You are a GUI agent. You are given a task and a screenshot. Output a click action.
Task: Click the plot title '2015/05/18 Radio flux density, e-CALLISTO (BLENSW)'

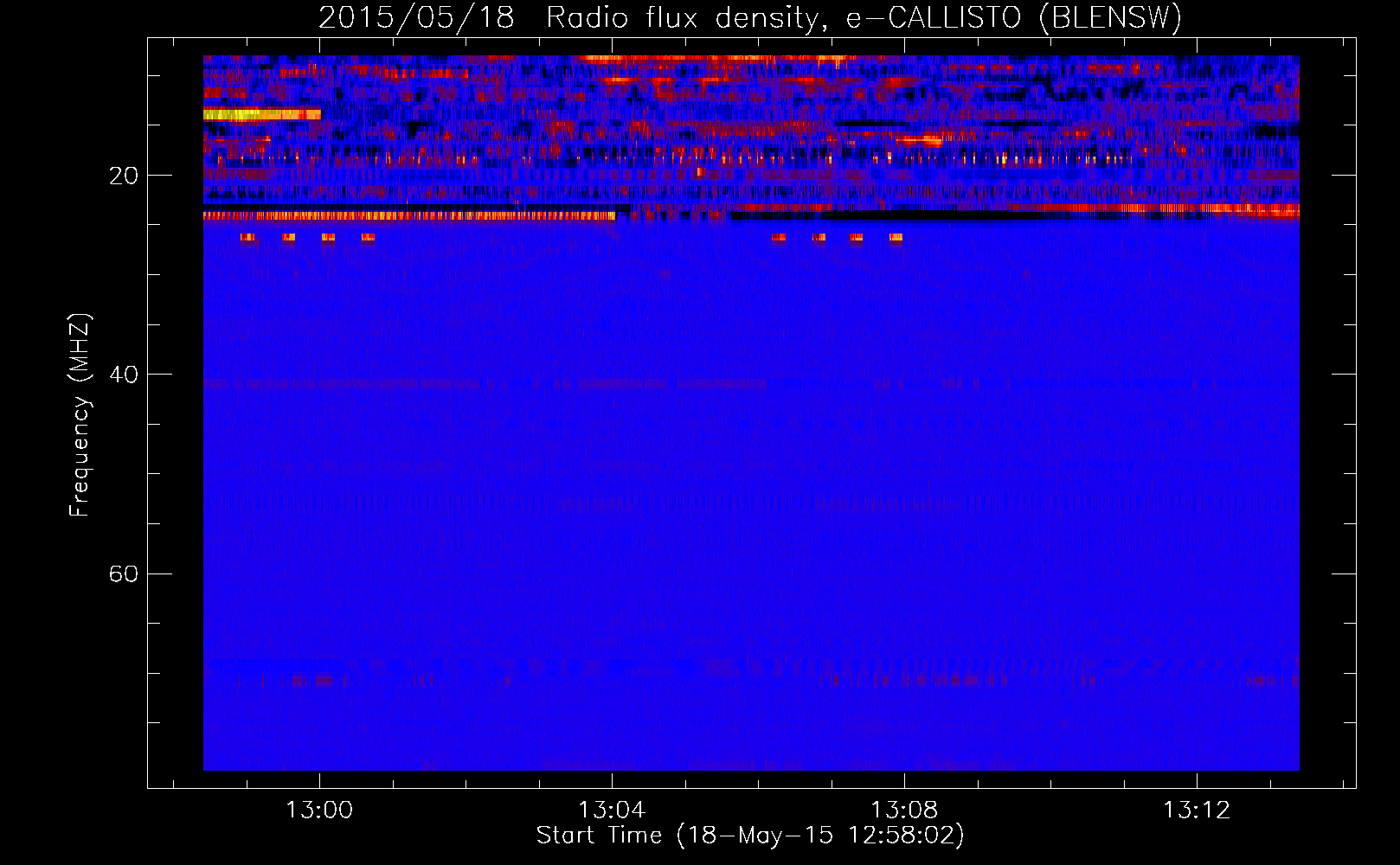tap(750, 17)
